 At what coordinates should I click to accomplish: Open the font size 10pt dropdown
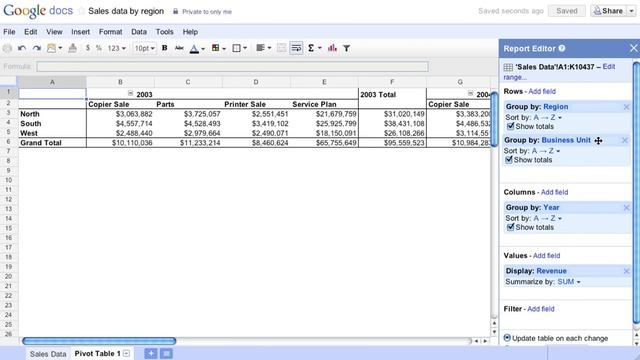[144, 48]
